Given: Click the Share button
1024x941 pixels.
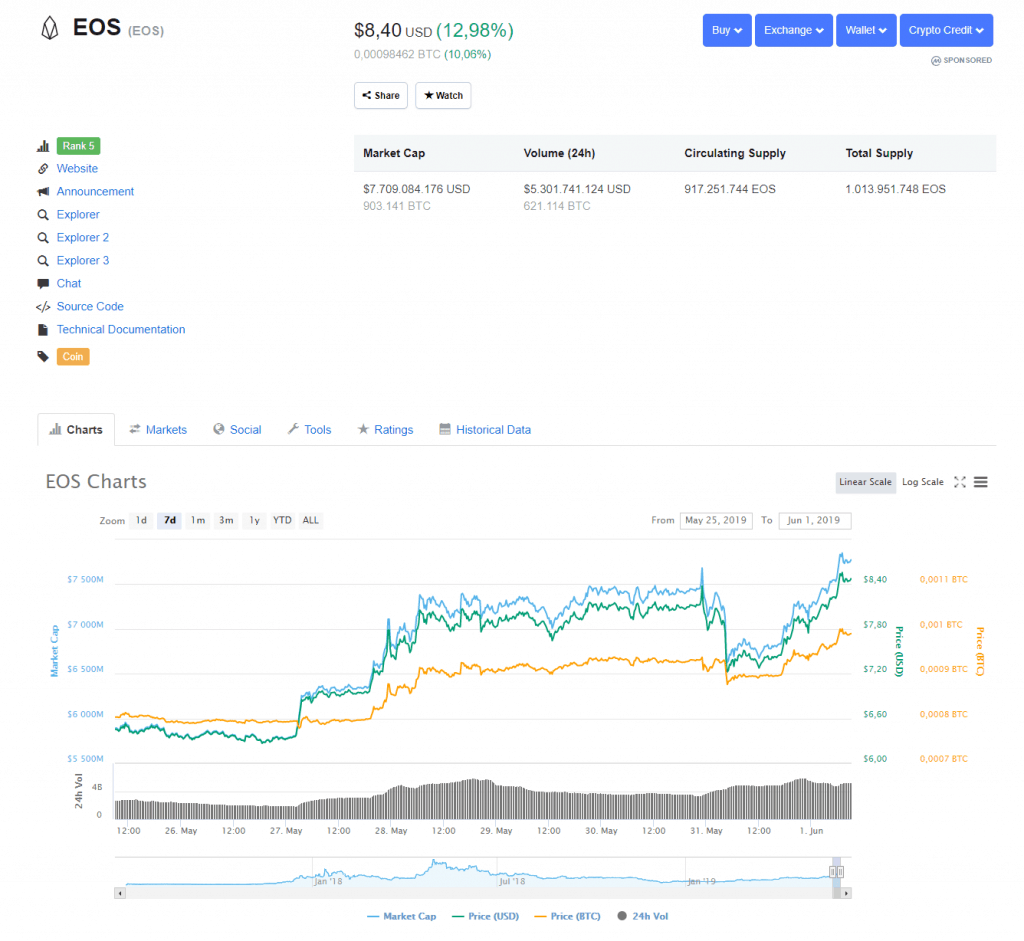Looking at the screenshot, I should tap(381, 95).
